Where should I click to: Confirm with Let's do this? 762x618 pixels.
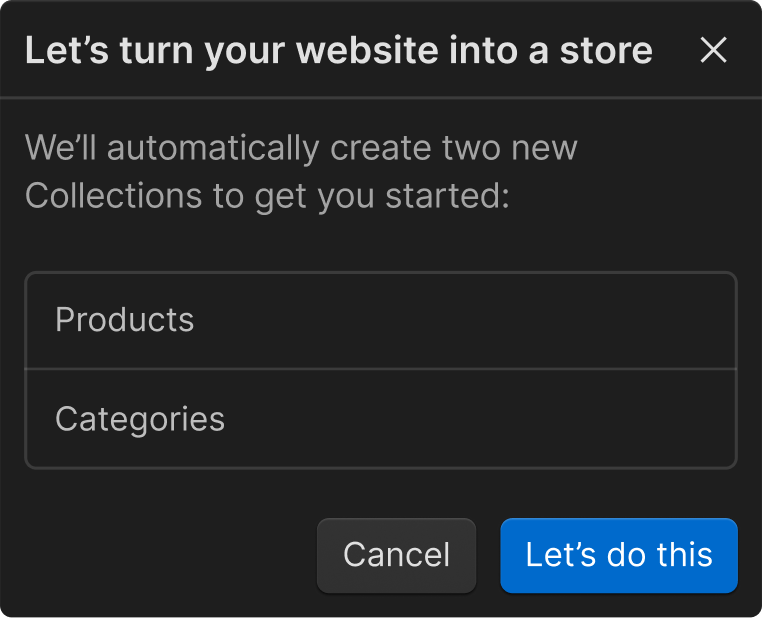(619, 555)
